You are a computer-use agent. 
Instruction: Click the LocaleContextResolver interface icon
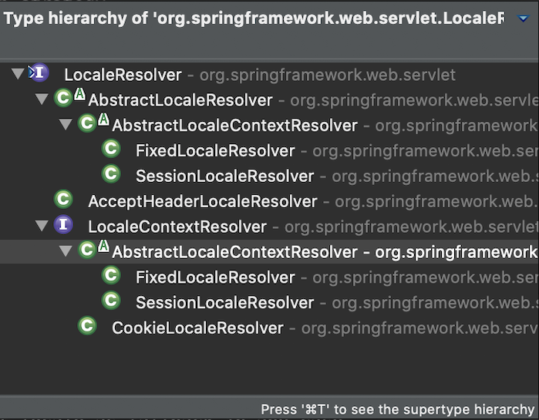[63, 224]
